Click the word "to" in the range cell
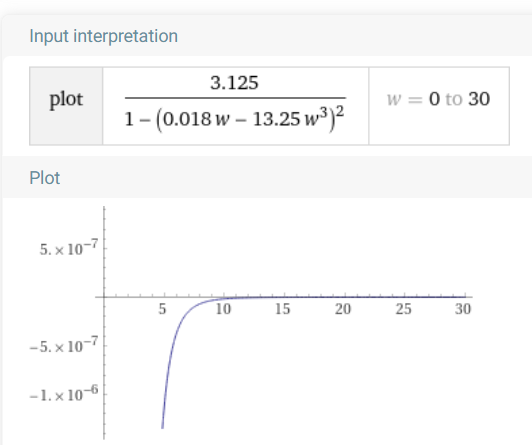Image resolution: width=532 pixels, height=445 pixels. (x=454, y=99)
